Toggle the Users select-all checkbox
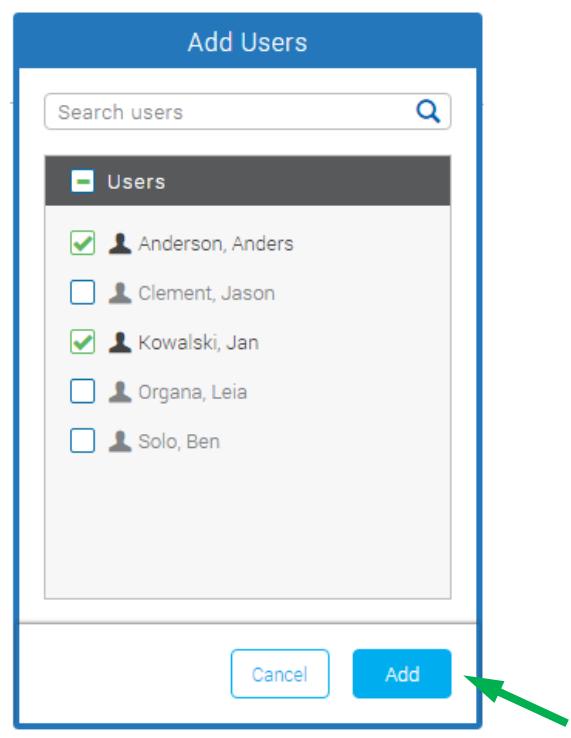571x738 pixels. 82,181
